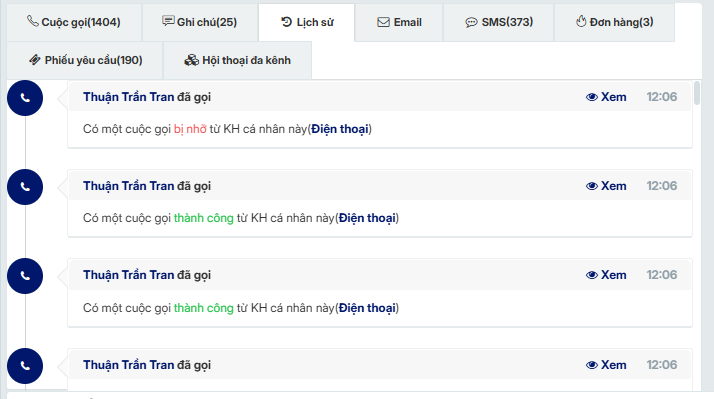
Task: Click eye icon beside fourth Xem
Action: click(592, 365)
